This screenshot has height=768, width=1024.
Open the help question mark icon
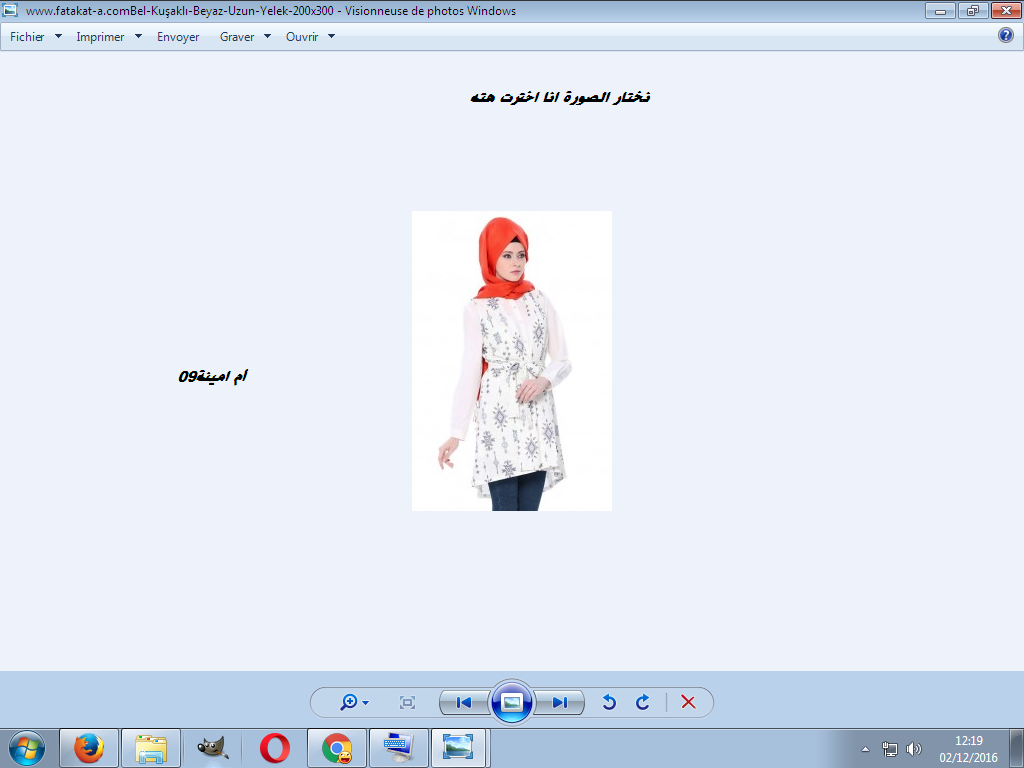(x=1006, y=36)
